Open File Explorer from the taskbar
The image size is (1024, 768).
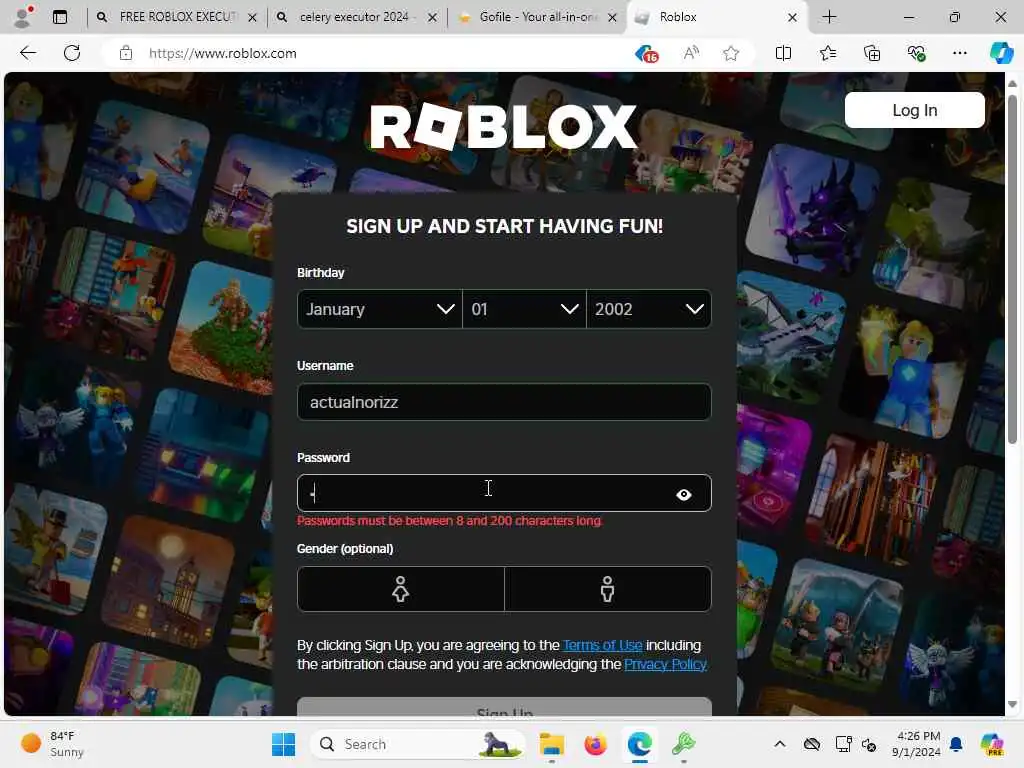552,744
